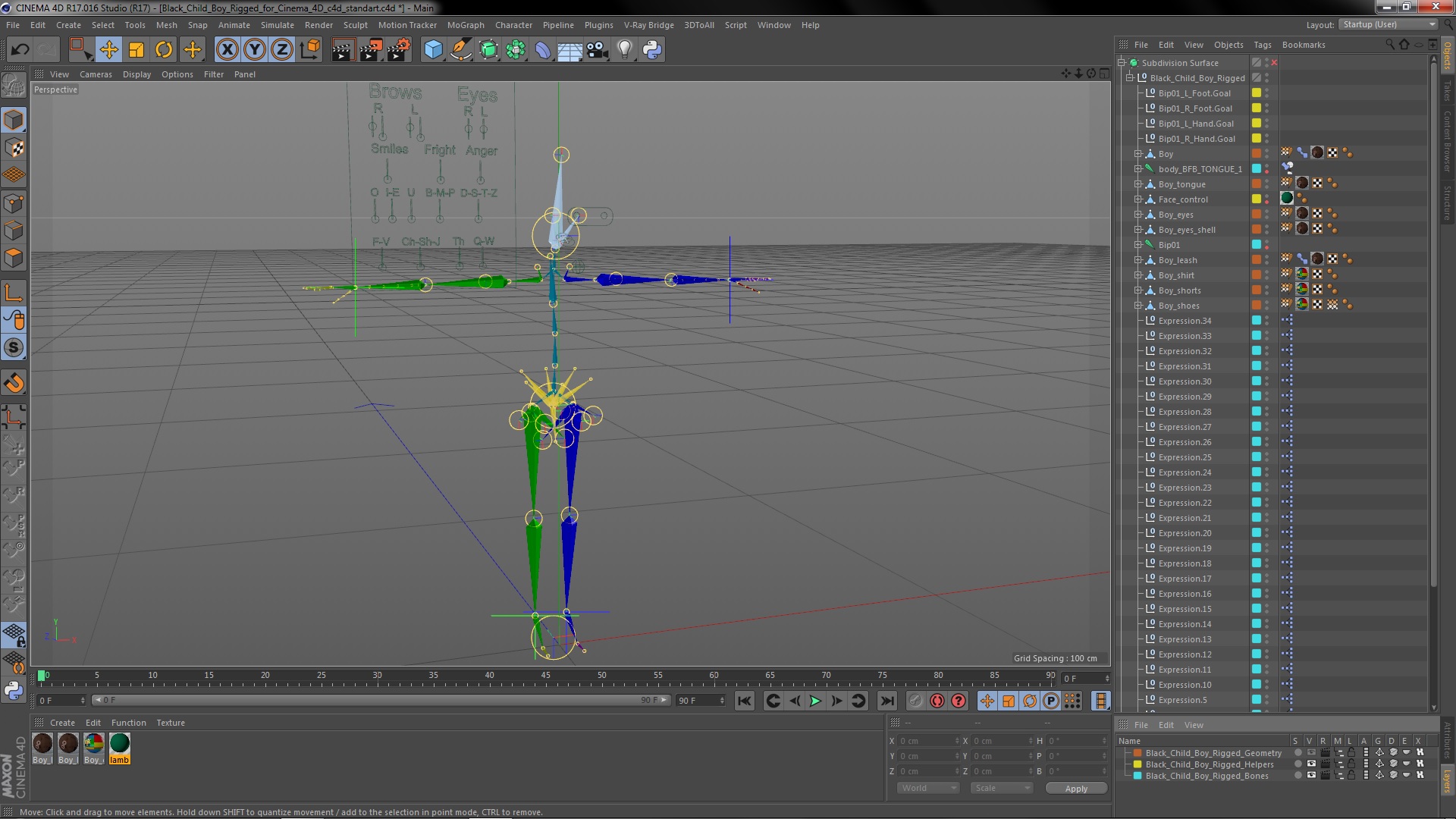This screenshot has height=819, width=1456.
Task: Select the Rotate tool icon
Action: [x=164, y=50]
